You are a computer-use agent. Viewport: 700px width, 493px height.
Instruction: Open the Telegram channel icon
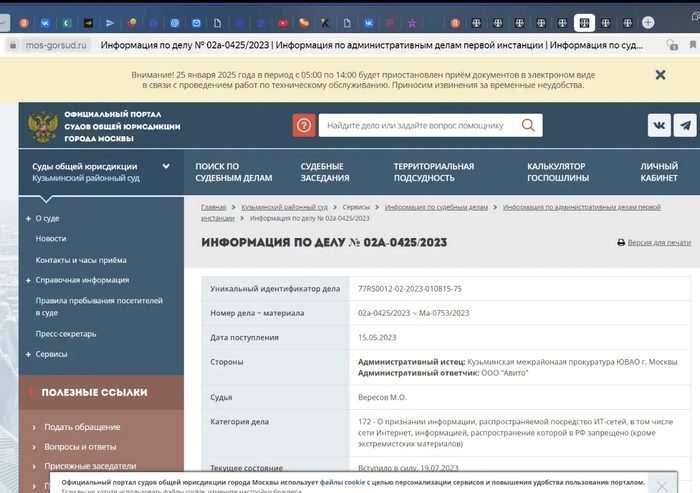point(685,125)
